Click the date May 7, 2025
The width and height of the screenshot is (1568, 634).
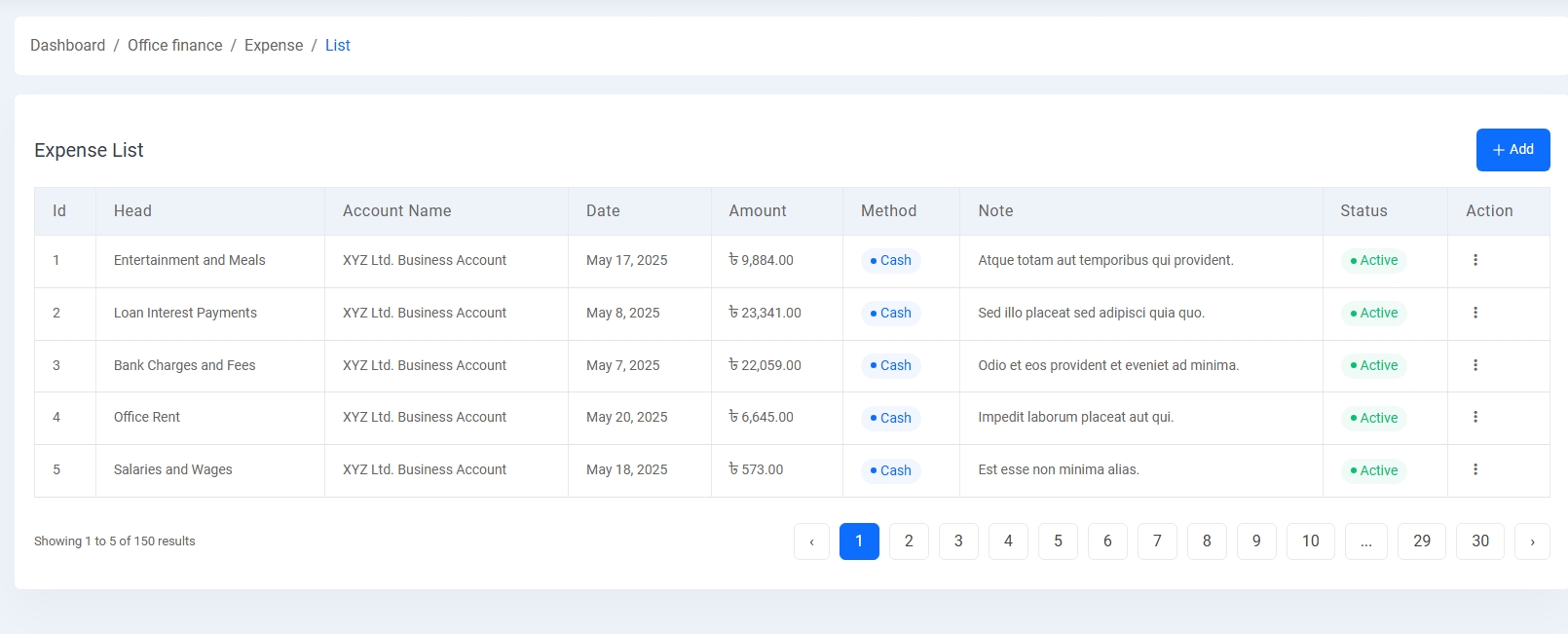(x=623, y=365)
